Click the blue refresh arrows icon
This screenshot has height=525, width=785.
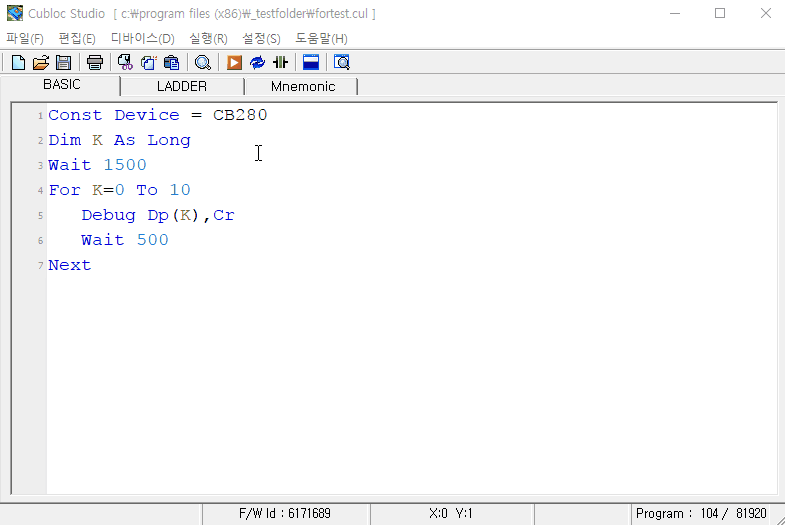point(257,63)
